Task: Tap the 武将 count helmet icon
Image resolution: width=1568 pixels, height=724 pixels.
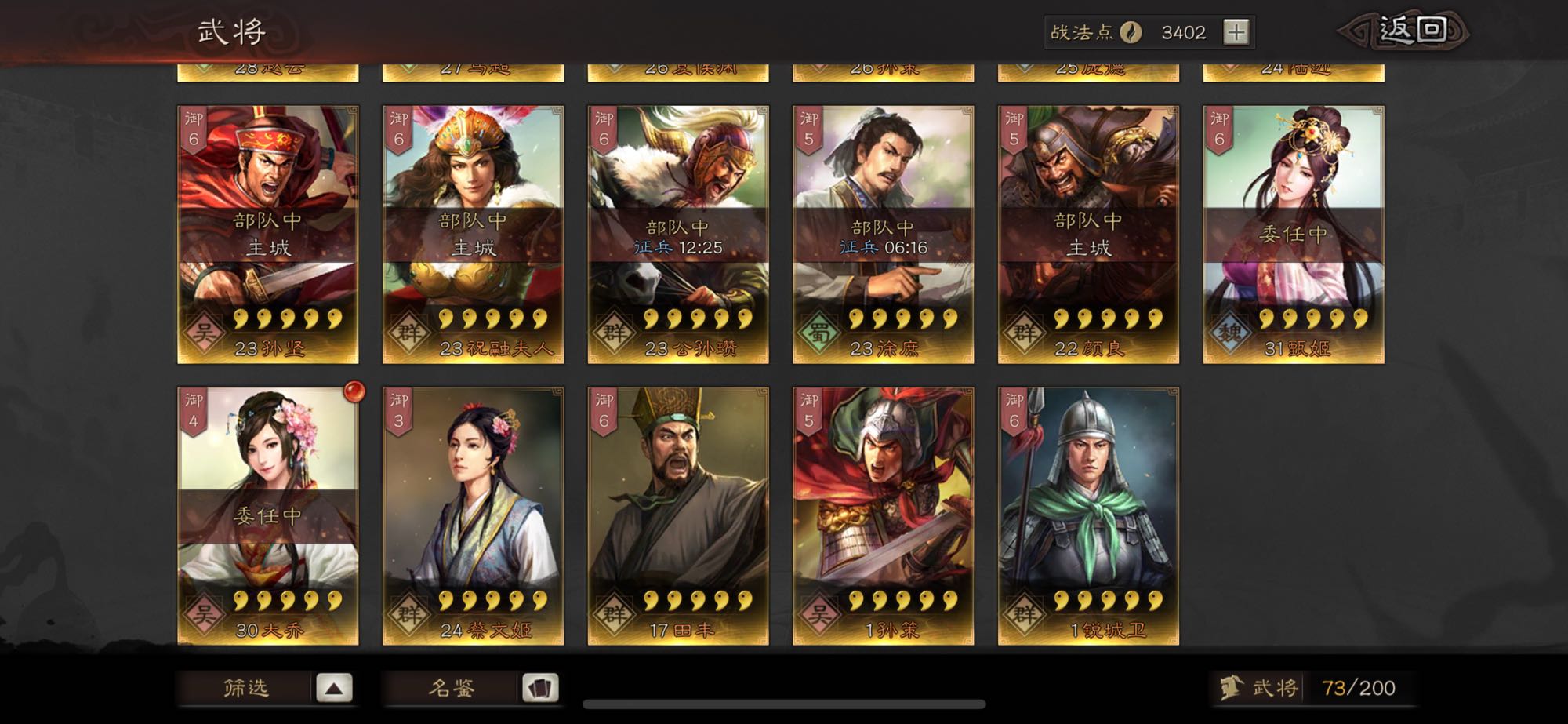Action: 1232,687
